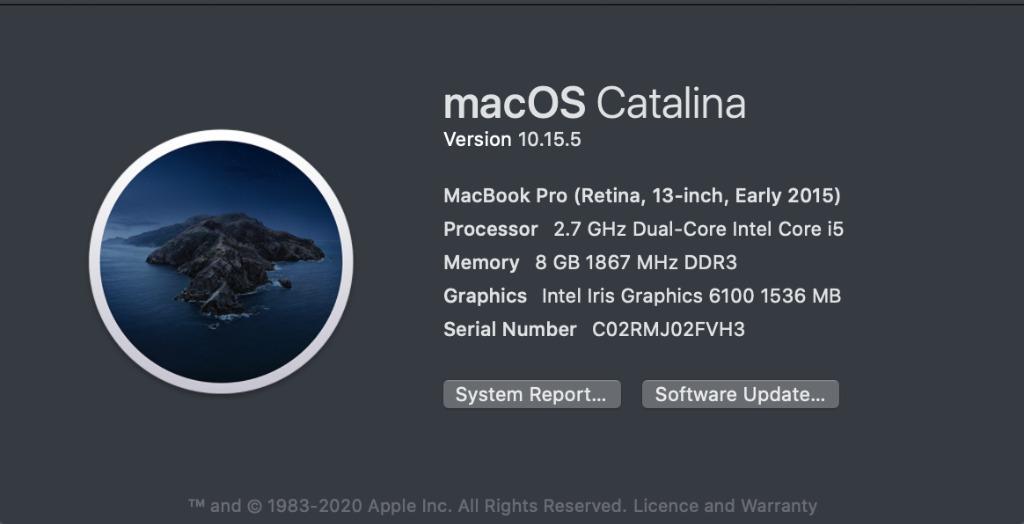1024x524 pixels.
Task: Click Intel Iris Graphics 6100 1536 MB value
Action: 692,296
